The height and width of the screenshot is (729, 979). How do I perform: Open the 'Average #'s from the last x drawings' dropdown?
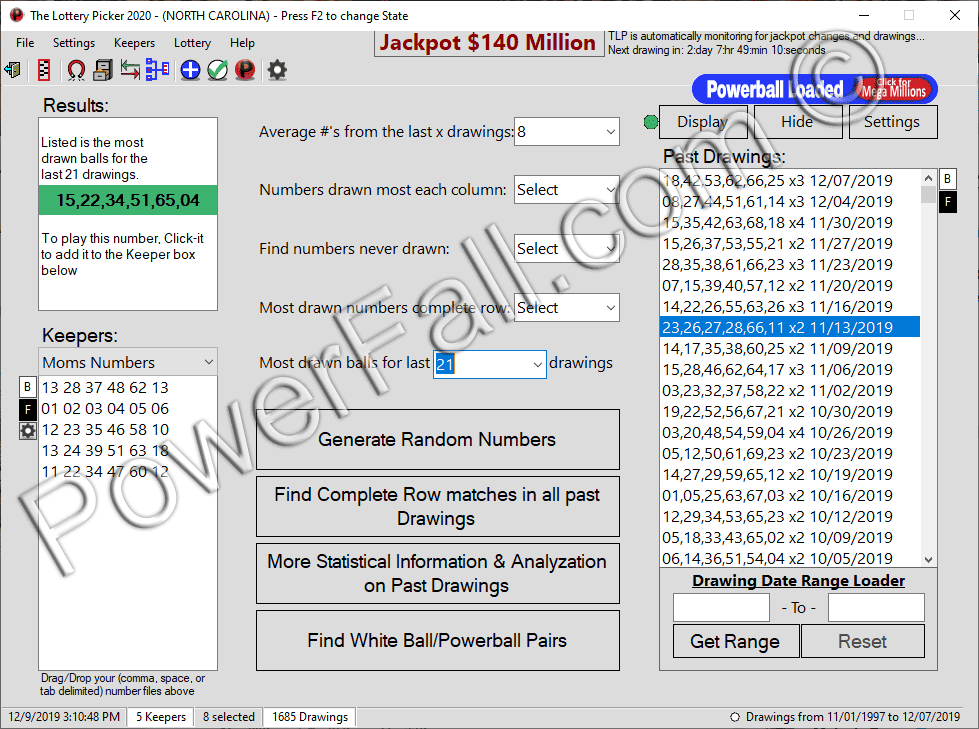point(567,132)
